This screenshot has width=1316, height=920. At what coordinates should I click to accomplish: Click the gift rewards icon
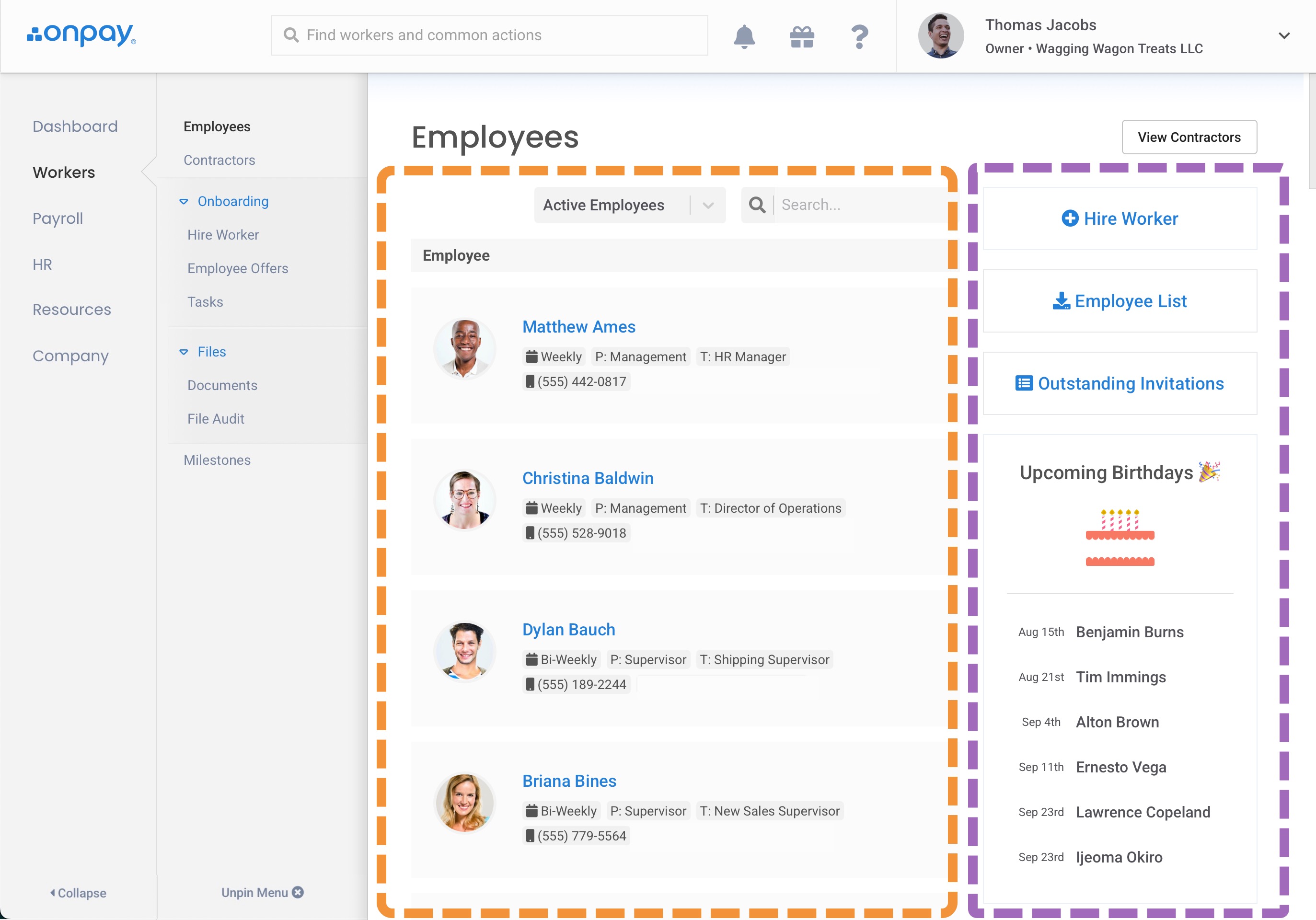tap(801, 37)
